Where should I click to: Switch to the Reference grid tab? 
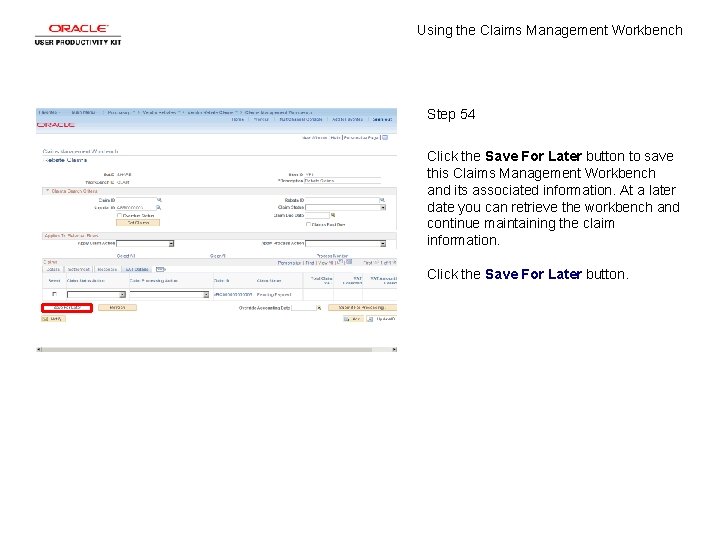tap(107, 270)
